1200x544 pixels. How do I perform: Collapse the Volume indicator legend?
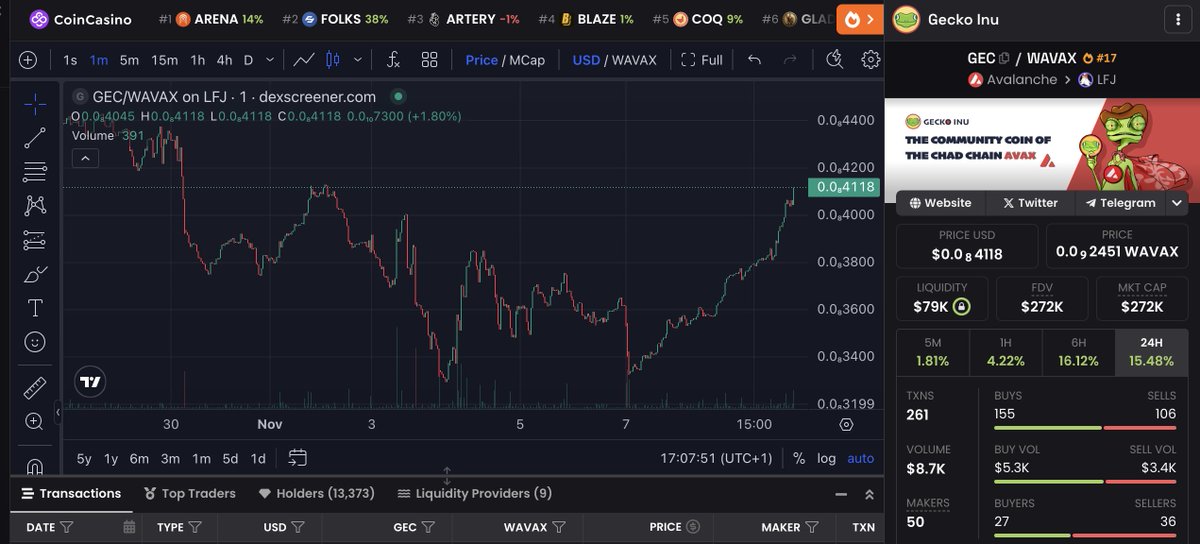(85, 158)
